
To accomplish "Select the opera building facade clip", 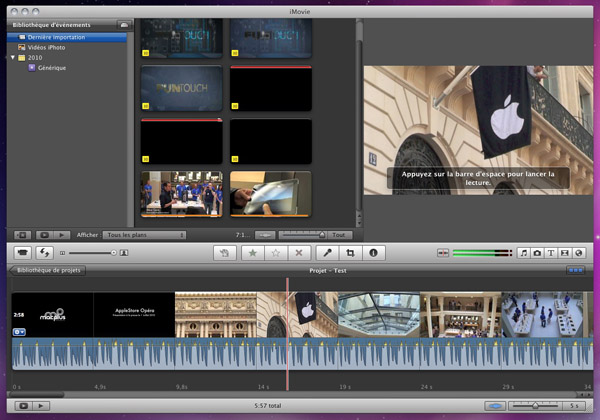I will pyautogui.click(x=216, y=315).
